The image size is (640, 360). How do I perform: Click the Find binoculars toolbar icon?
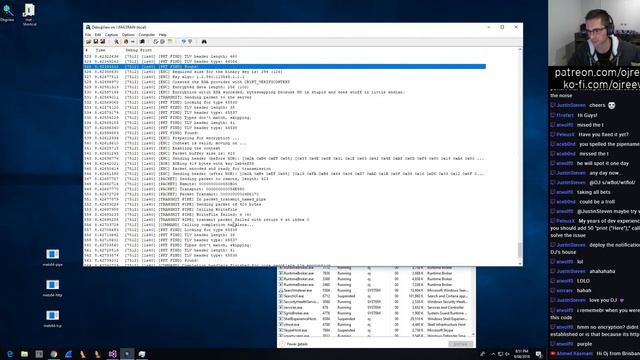click(x=204, y=42)
